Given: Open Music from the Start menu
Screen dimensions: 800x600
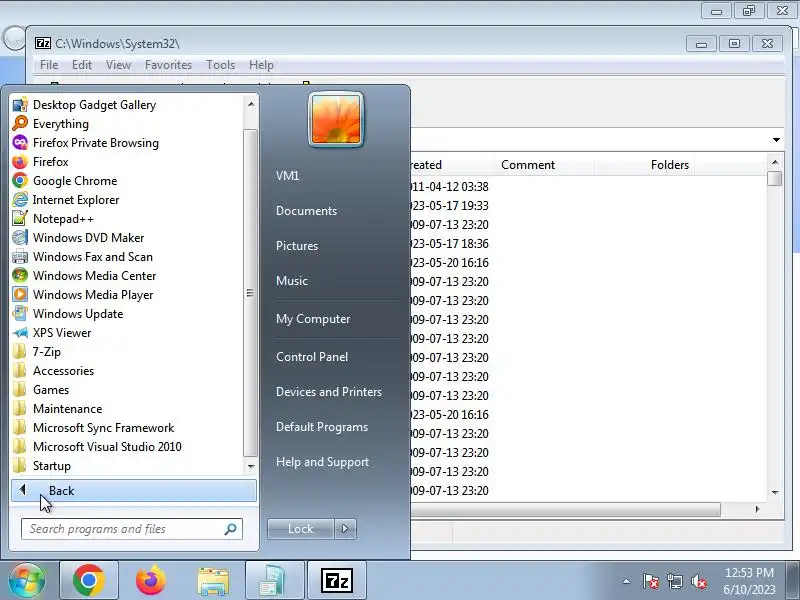Looking at the screenshot, I should pos(292,281).
